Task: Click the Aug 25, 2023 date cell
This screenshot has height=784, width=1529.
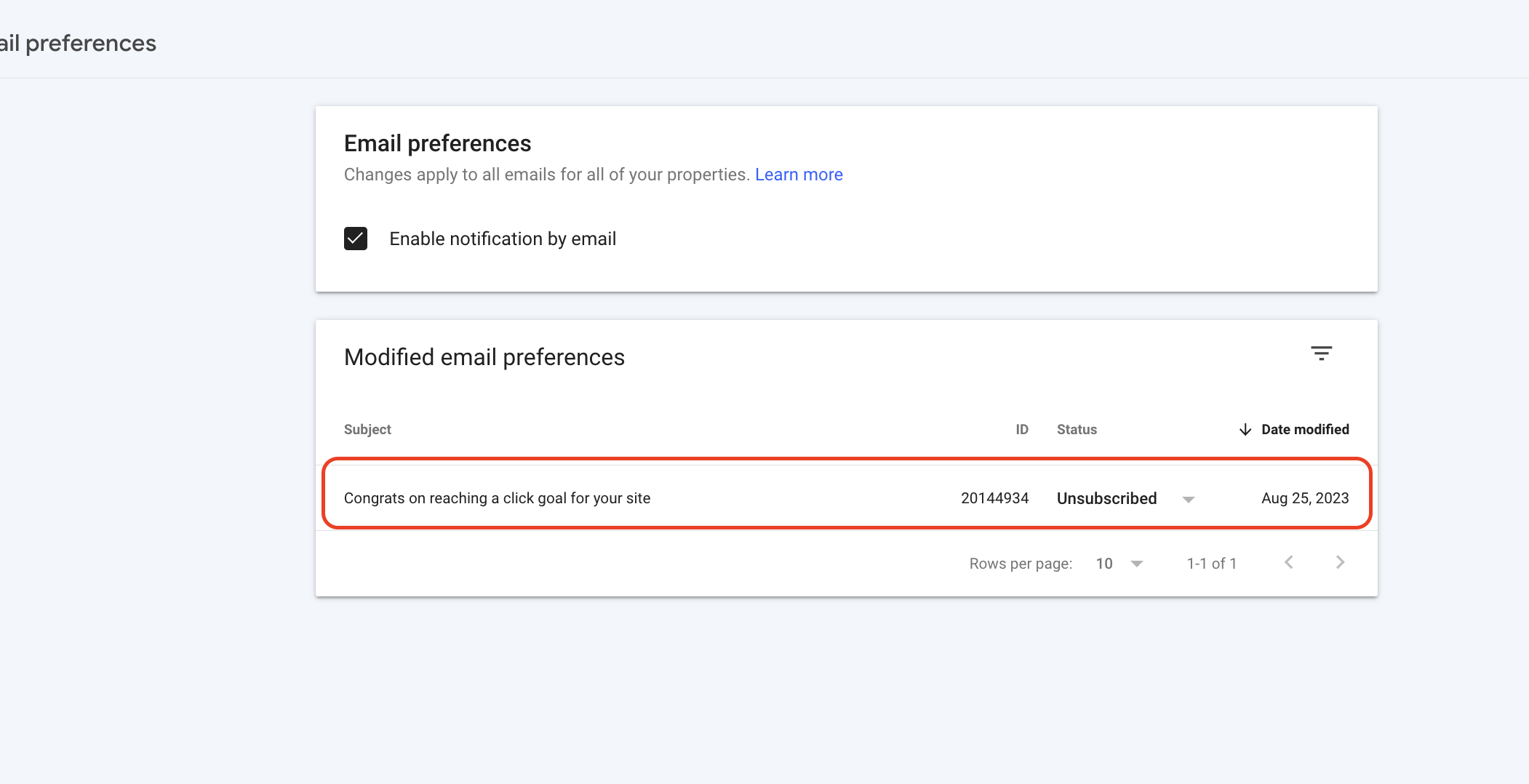Action: click(1304, 498)
